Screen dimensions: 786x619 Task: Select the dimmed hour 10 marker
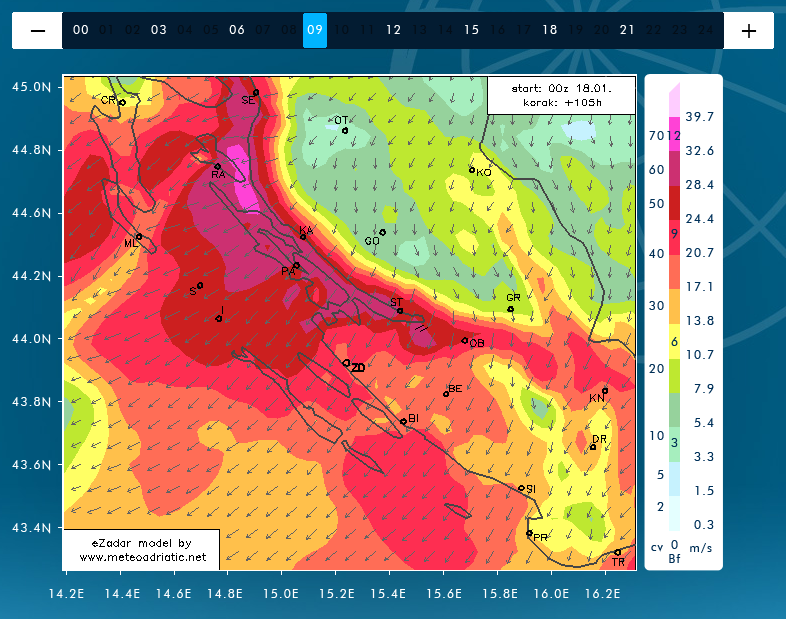click(341, 30)
